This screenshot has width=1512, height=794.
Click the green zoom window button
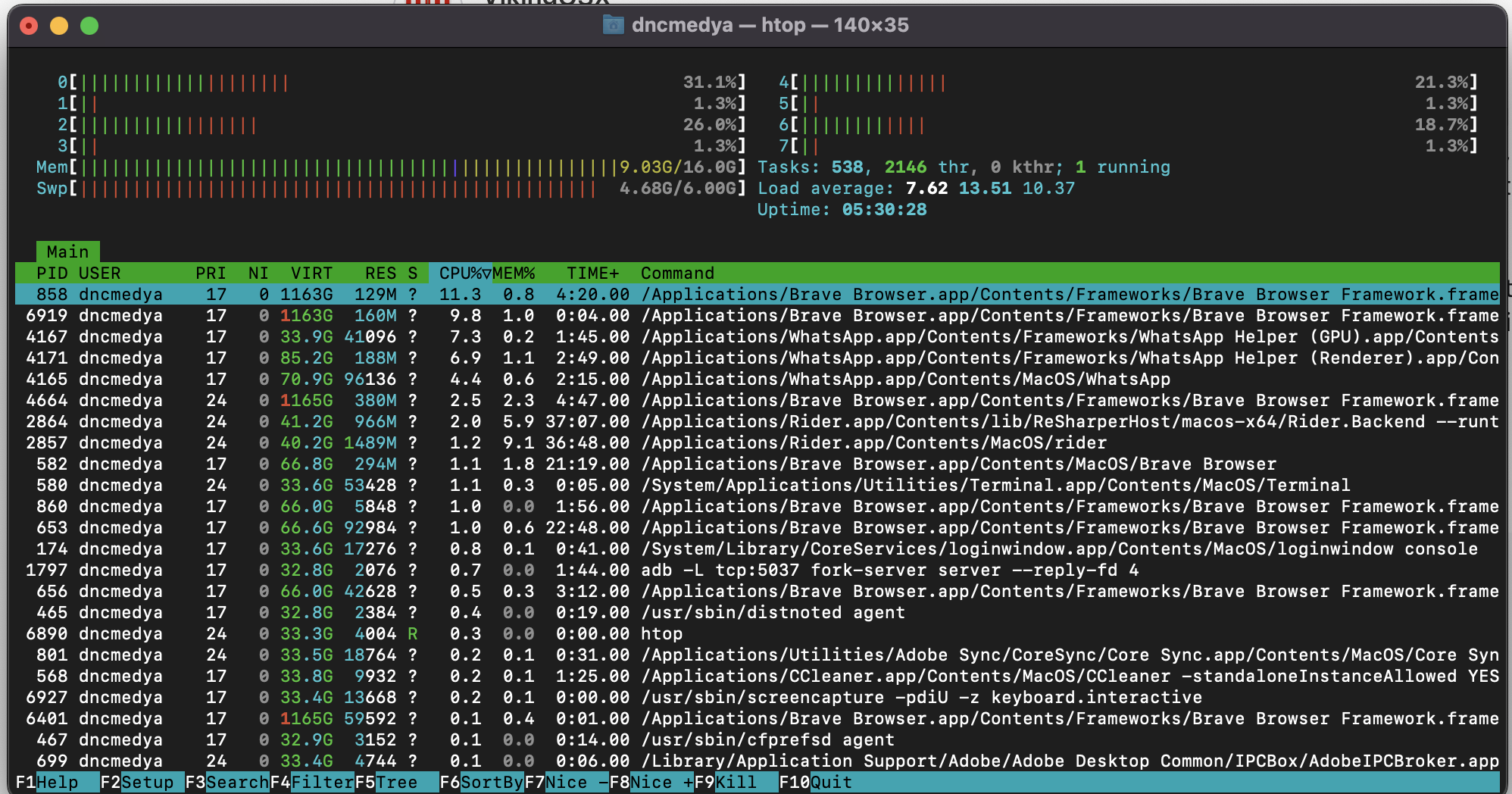click(x=89, y=26)
